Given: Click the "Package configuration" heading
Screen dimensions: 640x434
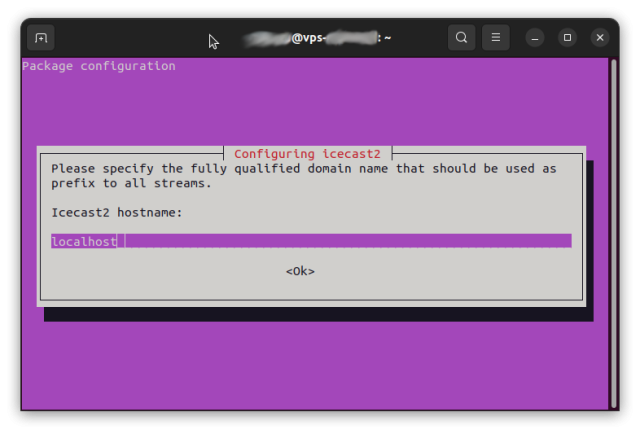Looking at the screenshot, I should pos(99,66).
